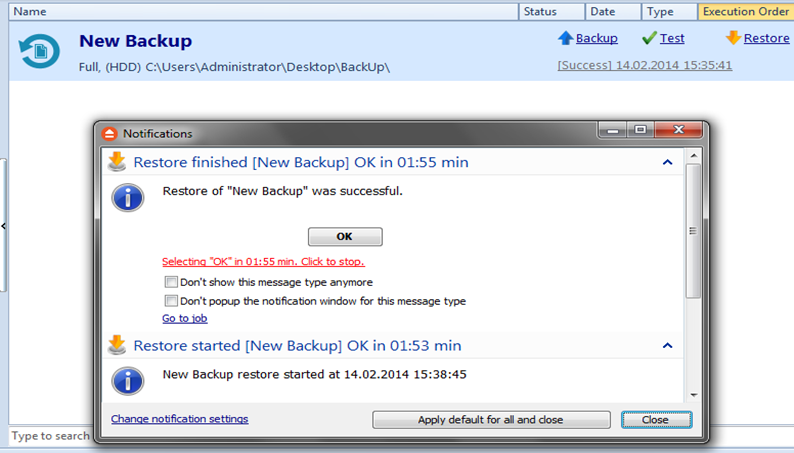Collapse the Restore finished notification chevron
The width and height of the screenshot is (794, 453).
pos(667,162)
